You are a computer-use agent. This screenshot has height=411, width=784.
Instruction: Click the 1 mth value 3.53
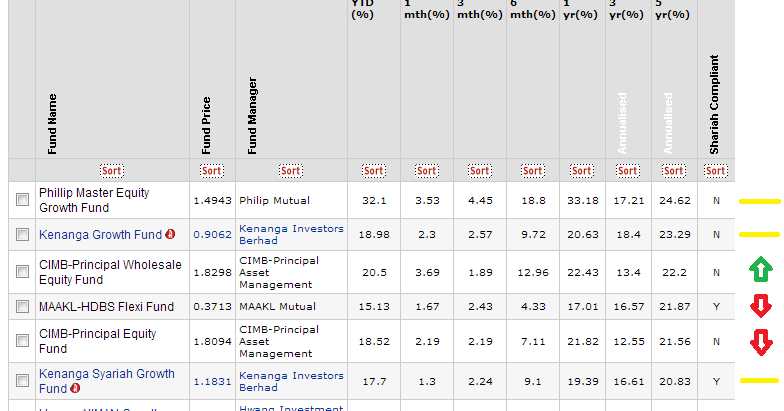tap(427, 200)
